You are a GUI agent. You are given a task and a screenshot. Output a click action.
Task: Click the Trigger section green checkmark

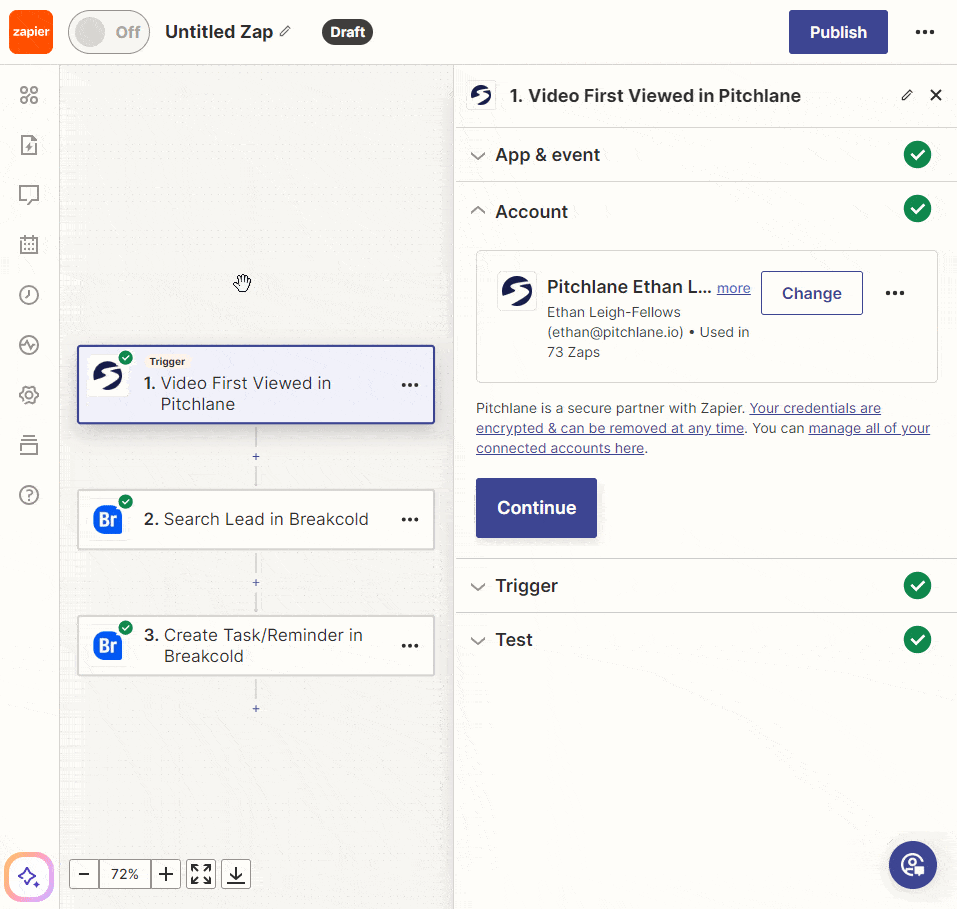point(917,585)
